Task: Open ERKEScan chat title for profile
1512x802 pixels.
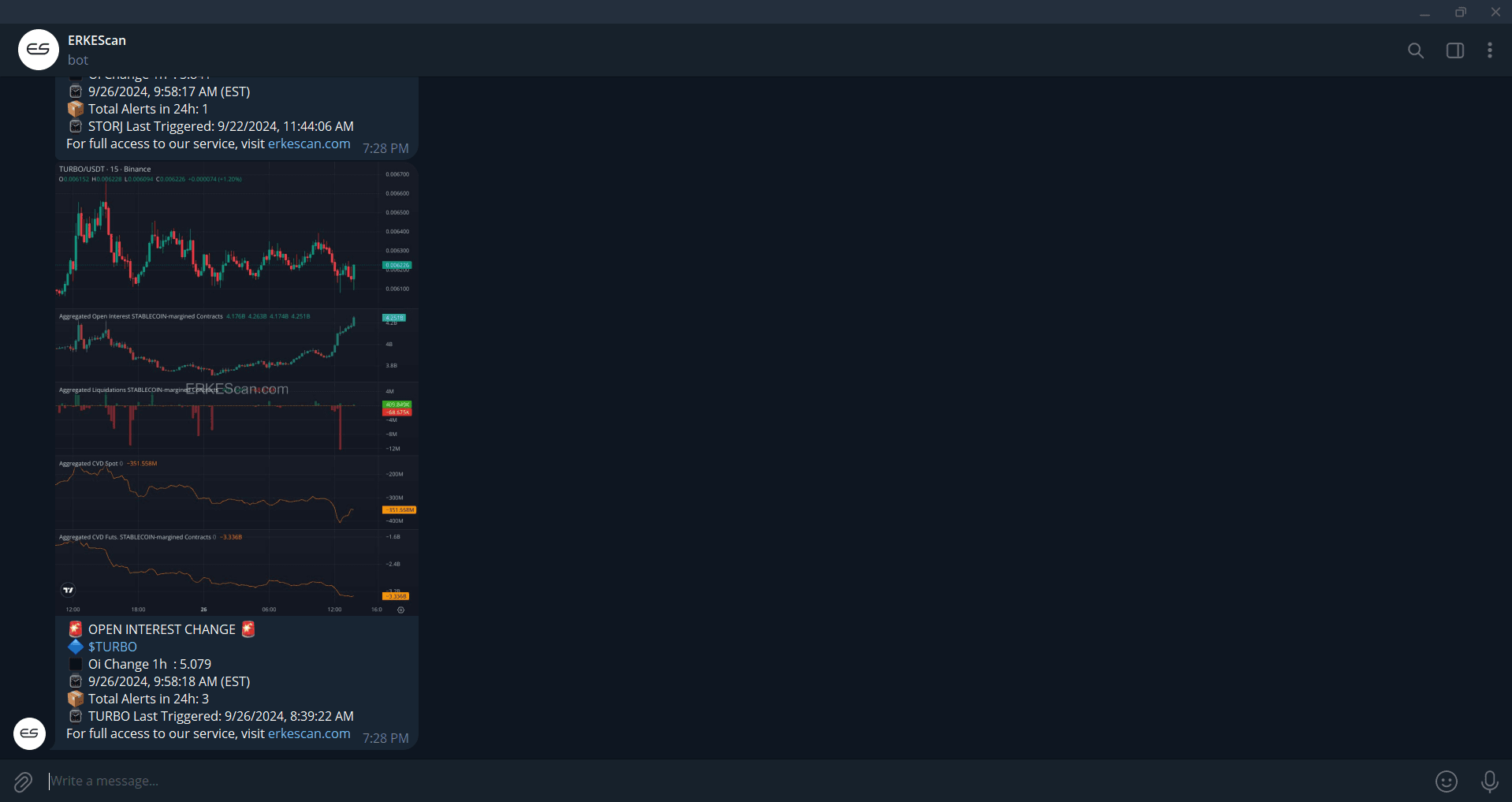Action: (97, 40)
